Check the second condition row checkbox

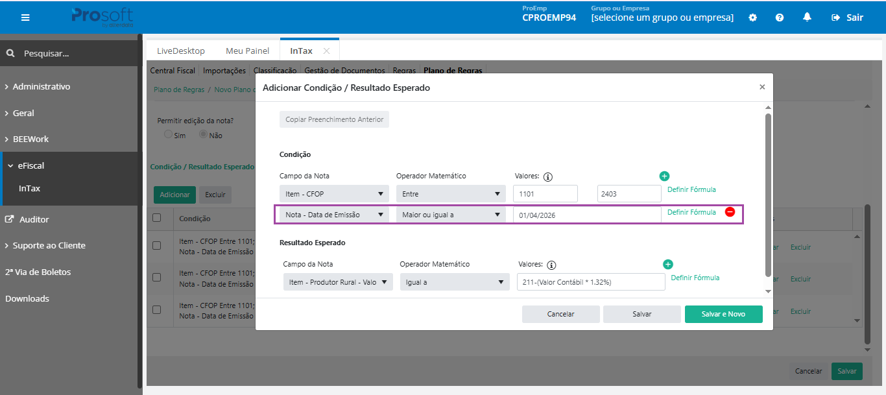157,277
